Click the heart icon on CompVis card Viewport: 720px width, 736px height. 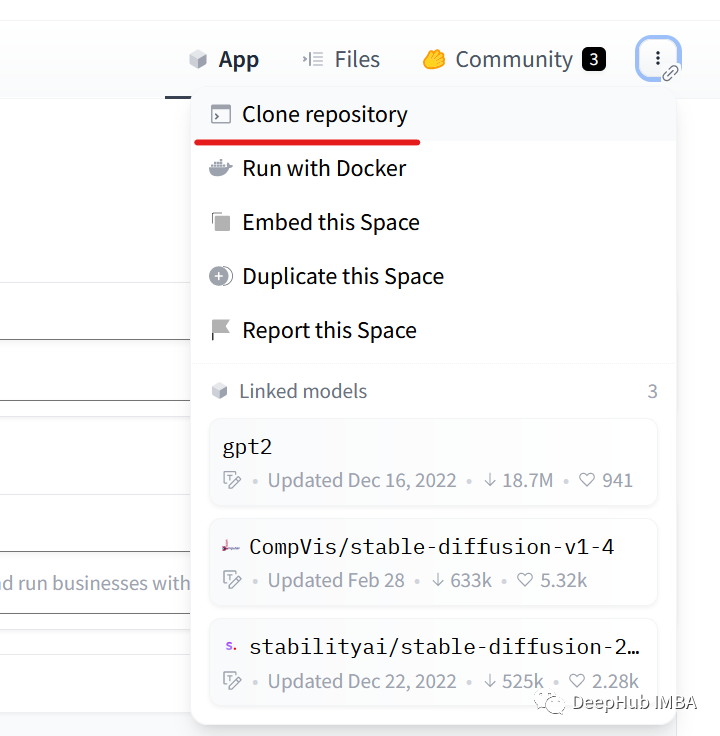pyautogui.click(x=525, y=580)
